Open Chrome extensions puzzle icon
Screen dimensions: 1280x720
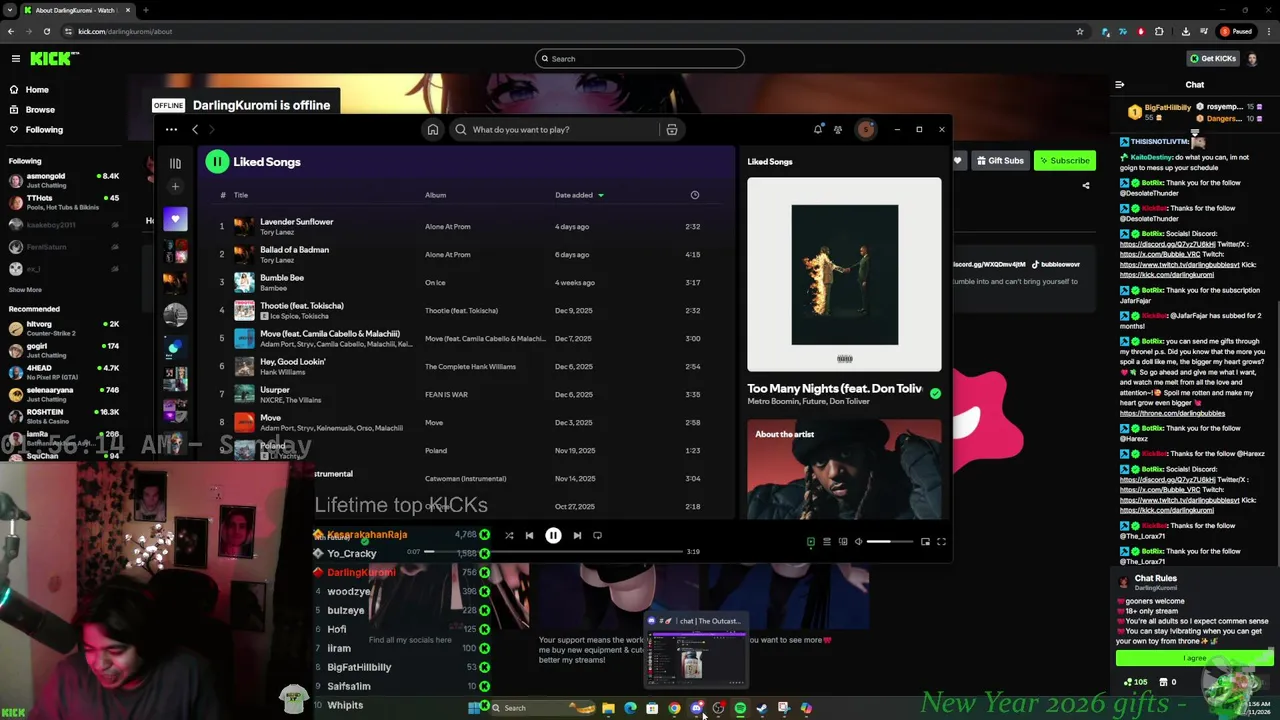[1159, 31]
